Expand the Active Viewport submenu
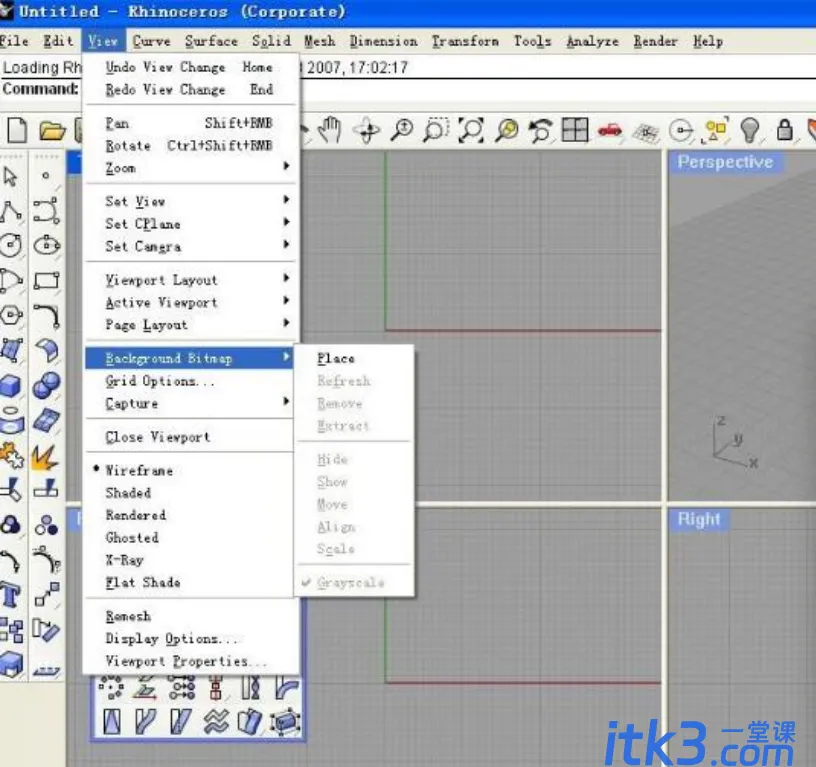This screenshot has width=816, height=767. click(x=192, y=302)
